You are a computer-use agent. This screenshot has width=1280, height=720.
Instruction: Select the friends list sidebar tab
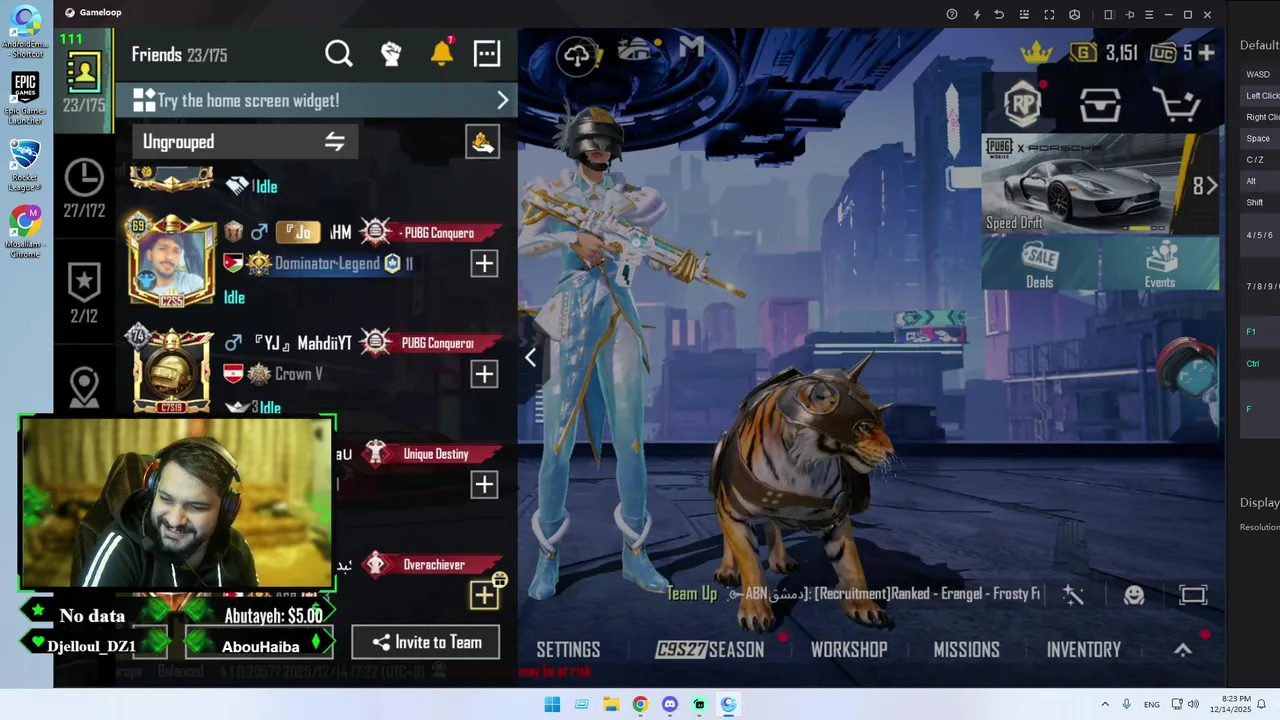click(x=84, y=81)
